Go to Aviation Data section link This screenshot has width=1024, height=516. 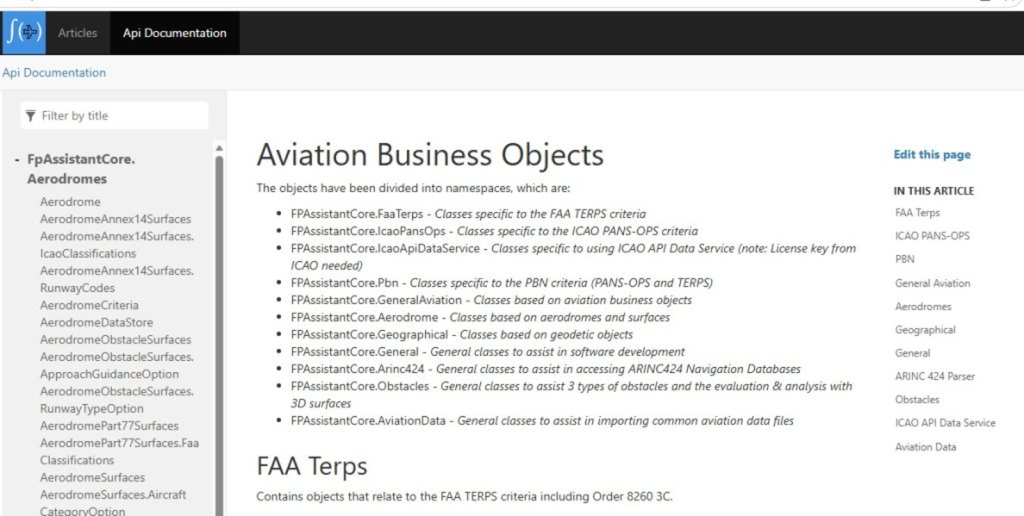[925, 447]
